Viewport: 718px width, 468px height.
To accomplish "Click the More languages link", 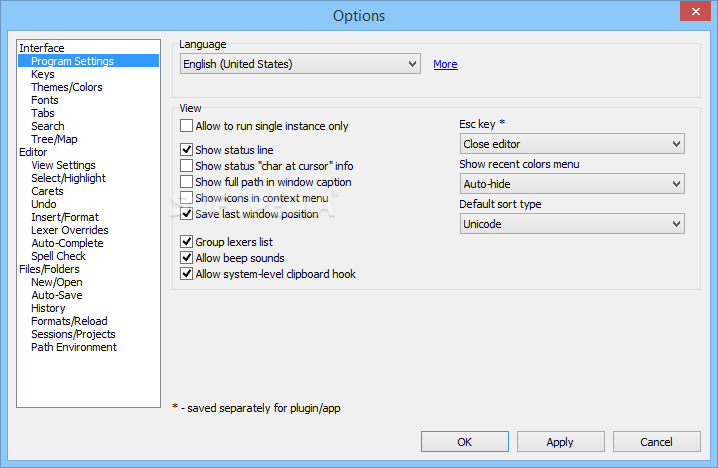I will [x=445, y=64].
